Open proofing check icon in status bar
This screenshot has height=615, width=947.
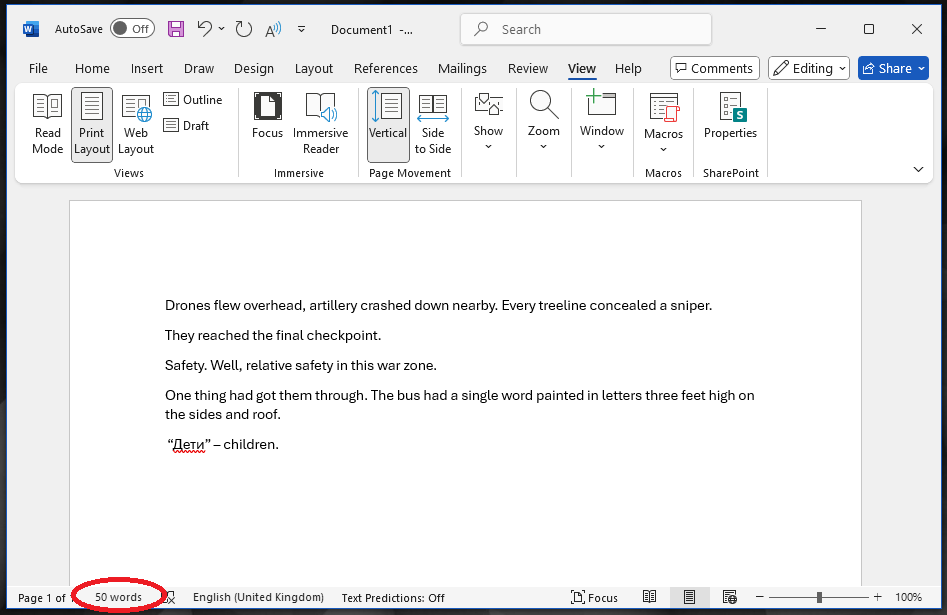tap(170, 598)
